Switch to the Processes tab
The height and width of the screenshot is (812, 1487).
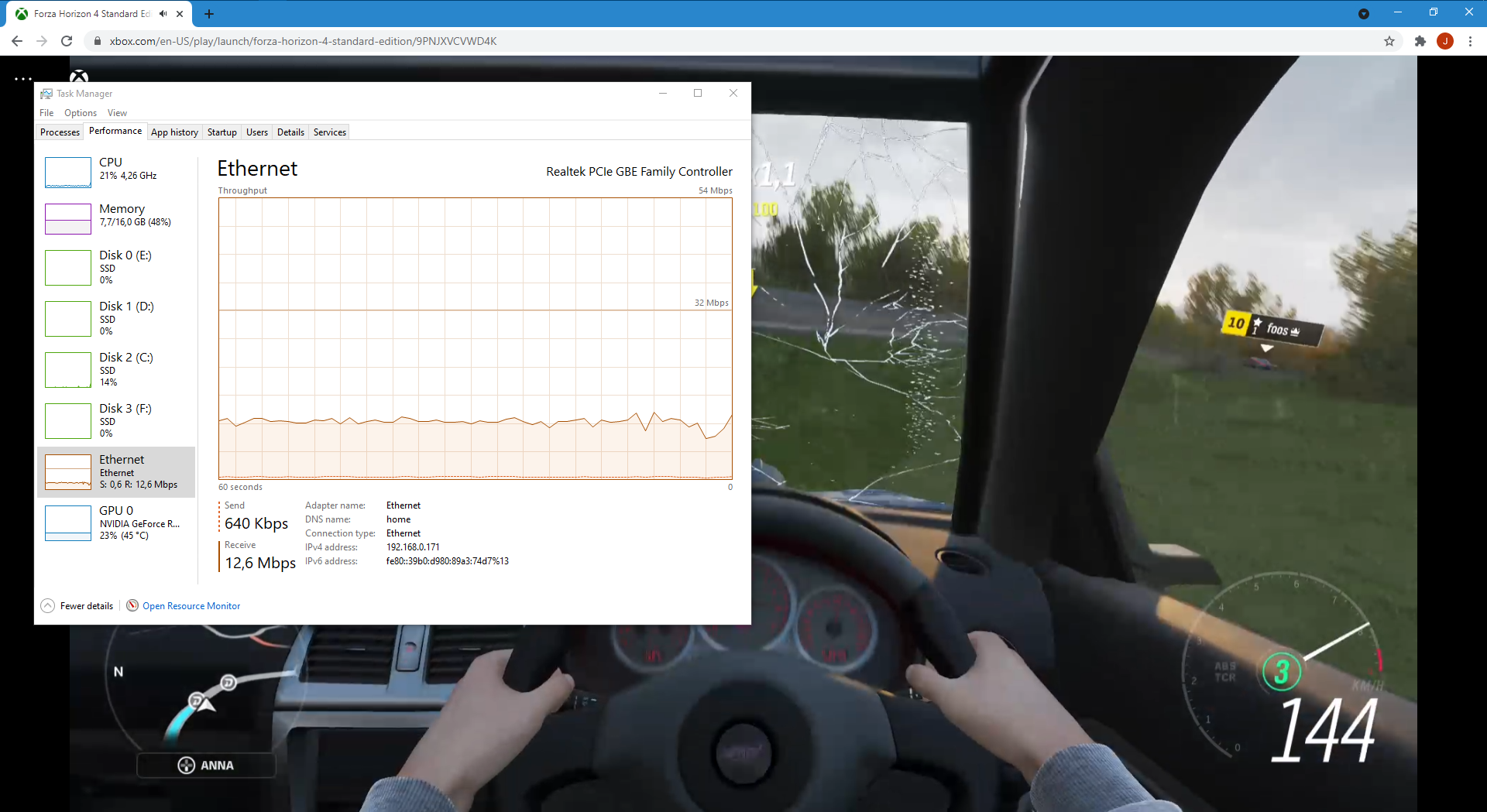[60, 132]
